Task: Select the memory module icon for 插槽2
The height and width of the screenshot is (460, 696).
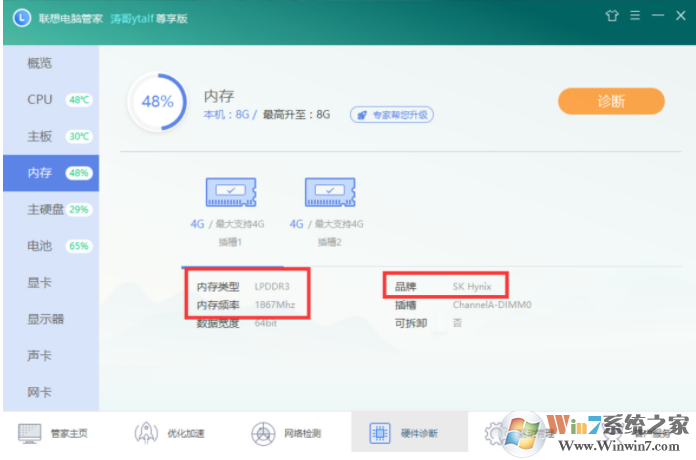Action: tap(330, 192)
